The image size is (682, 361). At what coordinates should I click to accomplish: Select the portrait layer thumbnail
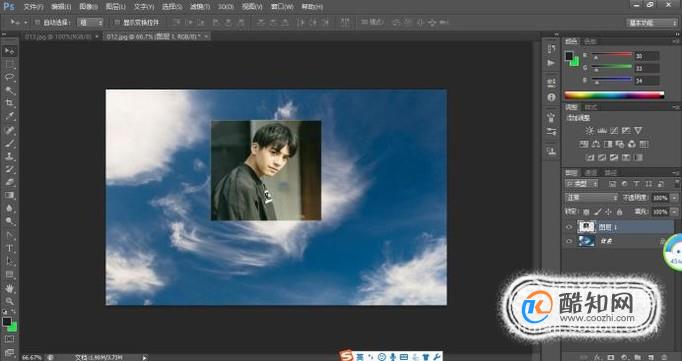(x=587, y=227)
